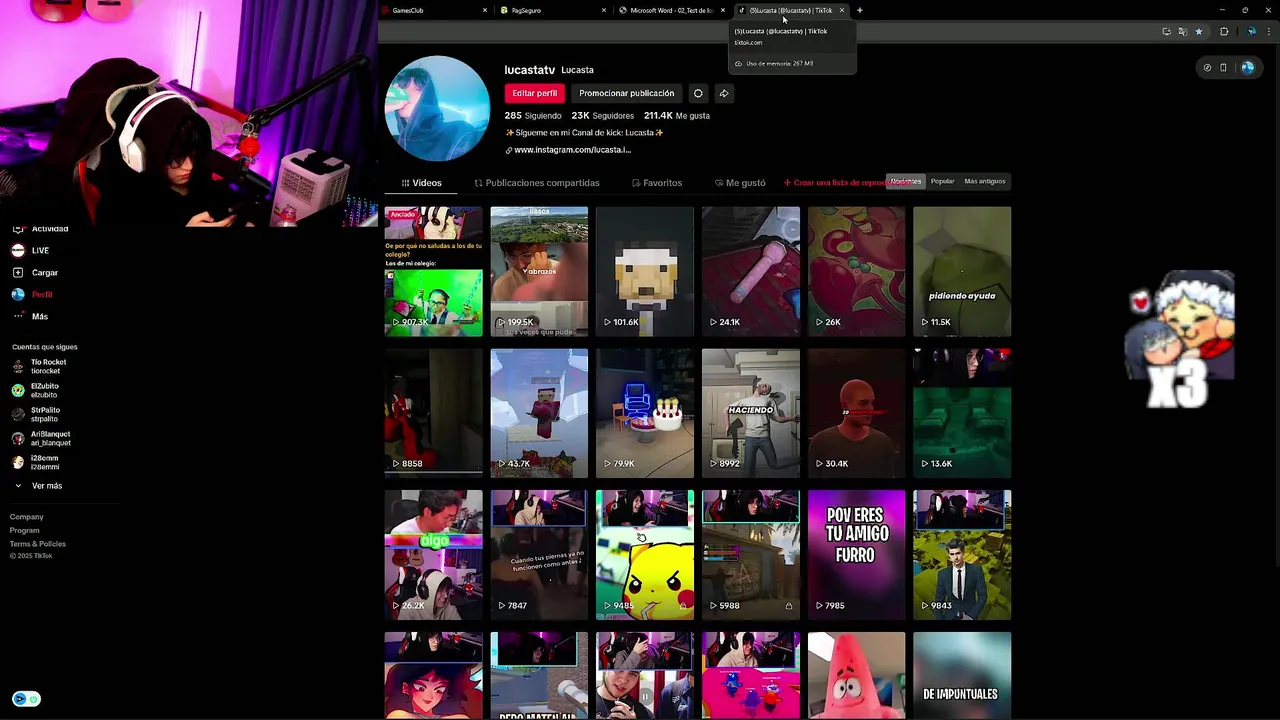Switch to the Microsoft Word browser tab
The image size is (1280, 720).
(674, 10)
